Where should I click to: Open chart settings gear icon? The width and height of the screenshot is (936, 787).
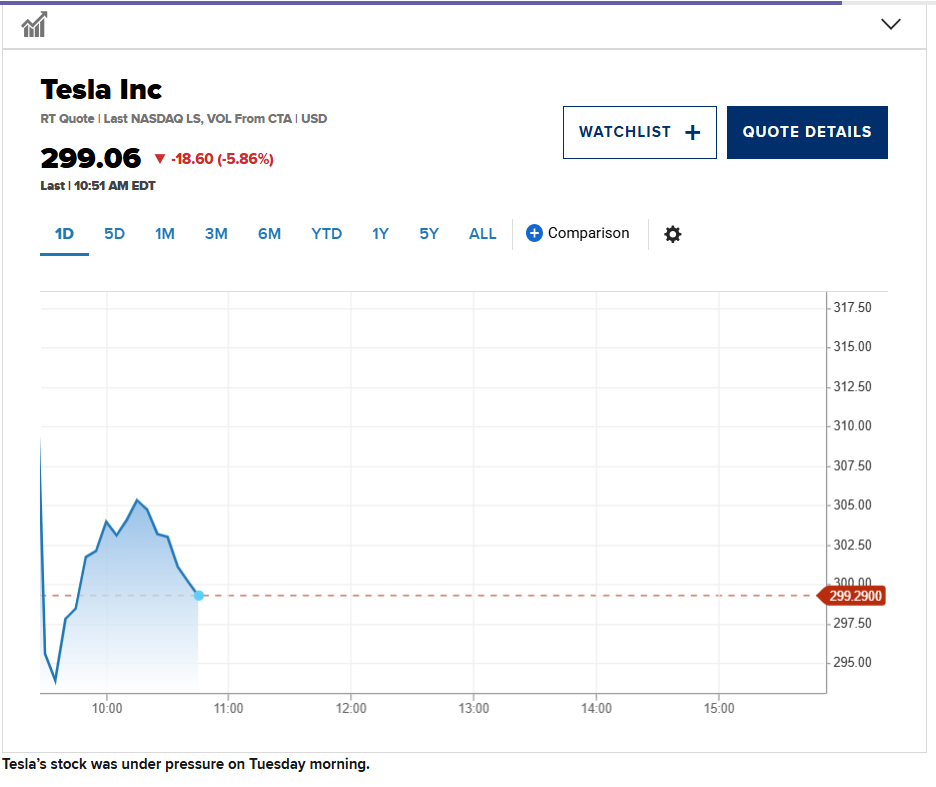point(673,234)
